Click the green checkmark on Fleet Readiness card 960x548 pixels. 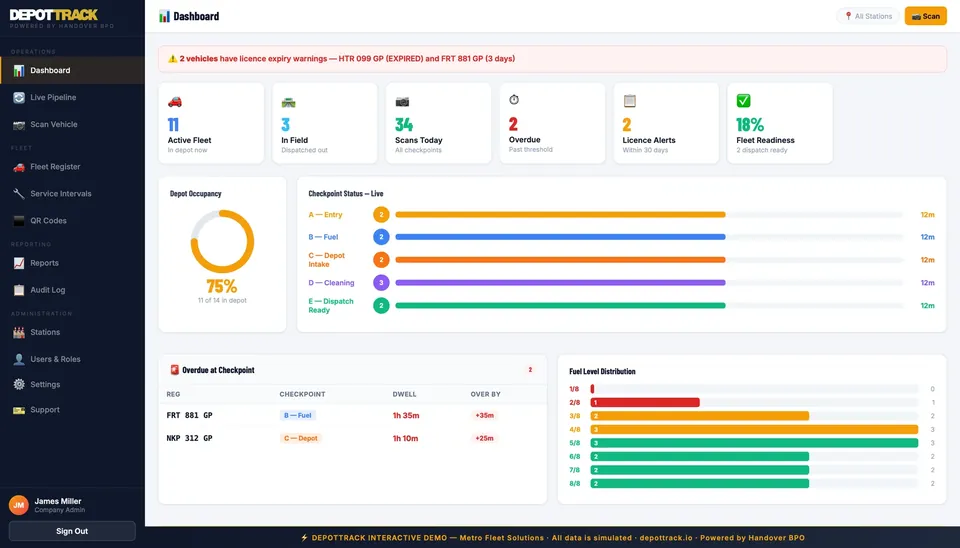click(743, 100)
